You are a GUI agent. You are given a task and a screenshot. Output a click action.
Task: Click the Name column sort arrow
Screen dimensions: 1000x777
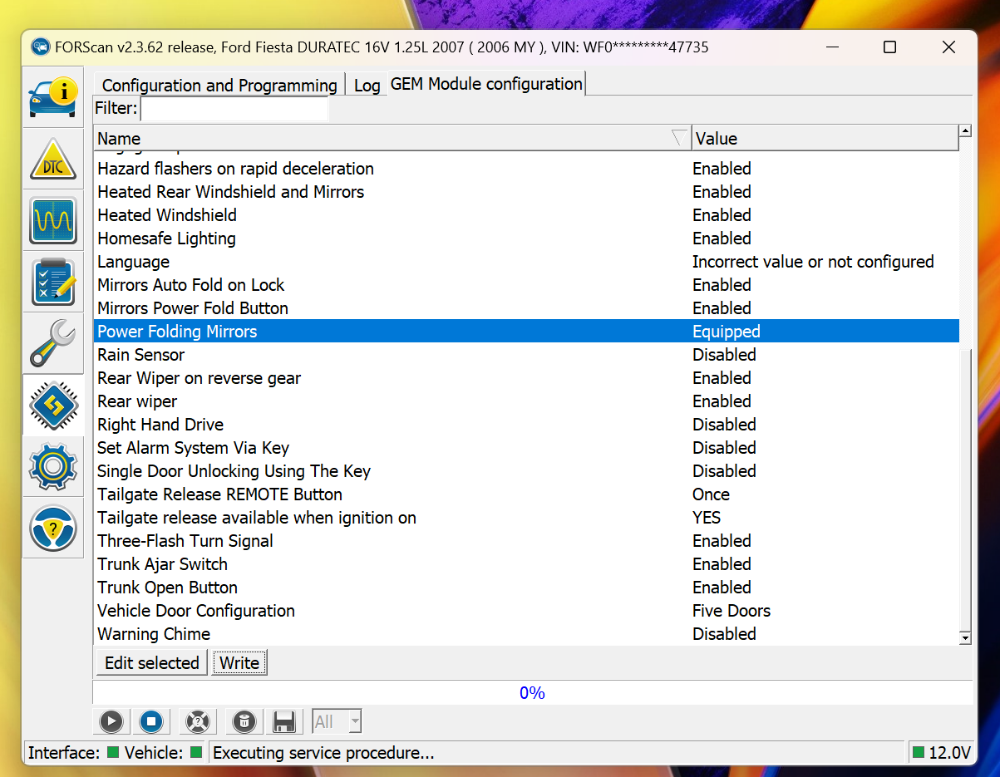click(679, 138)
